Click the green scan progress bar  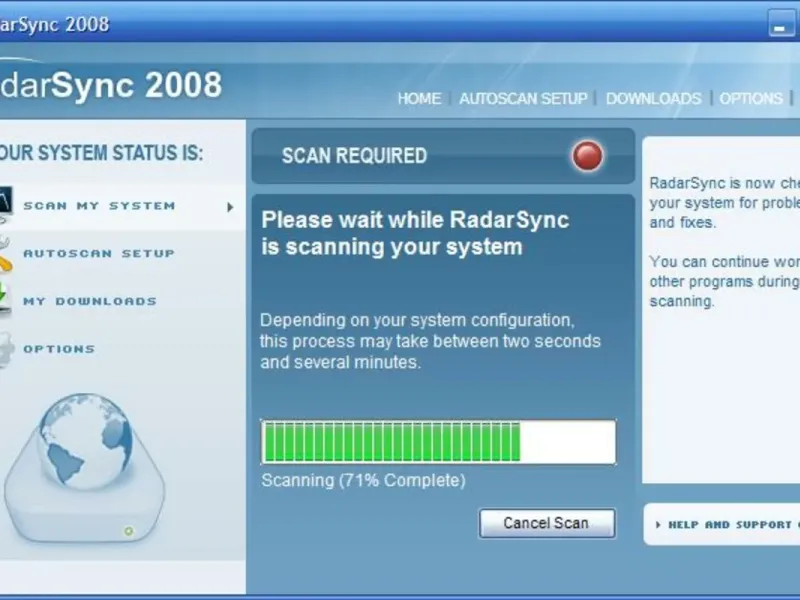(438, 442)
